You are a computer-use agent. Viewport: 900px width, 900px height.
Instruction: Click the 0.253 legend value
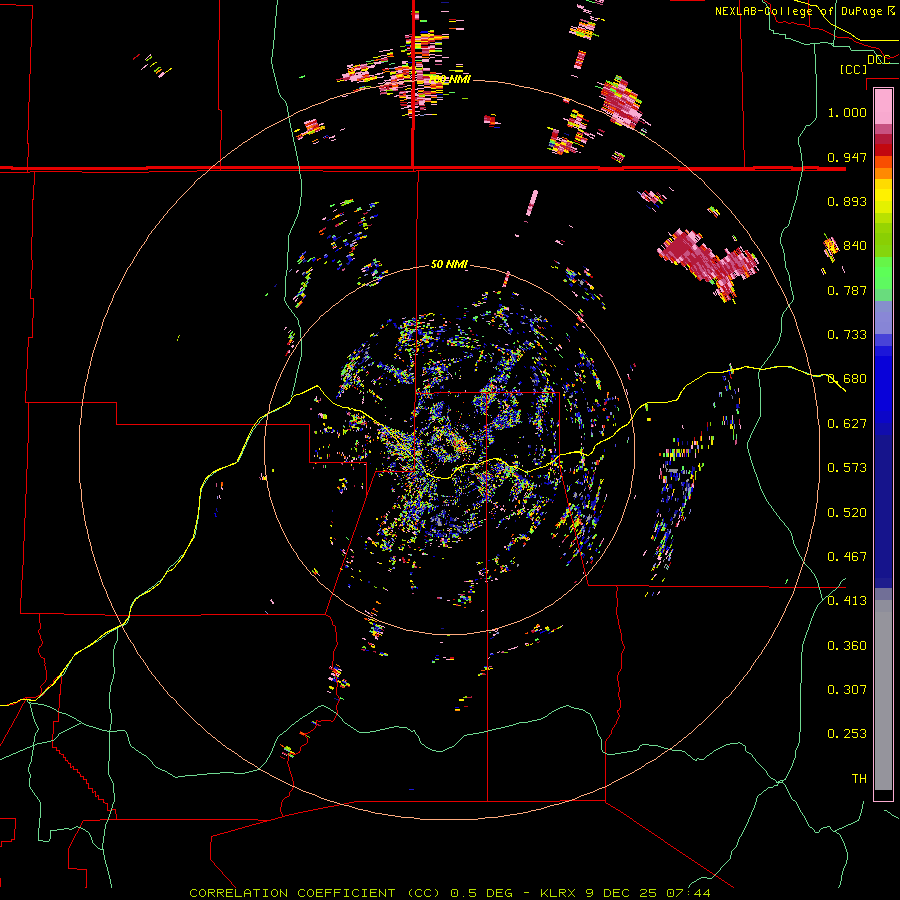pyautogui.click(x=847, y=734)
